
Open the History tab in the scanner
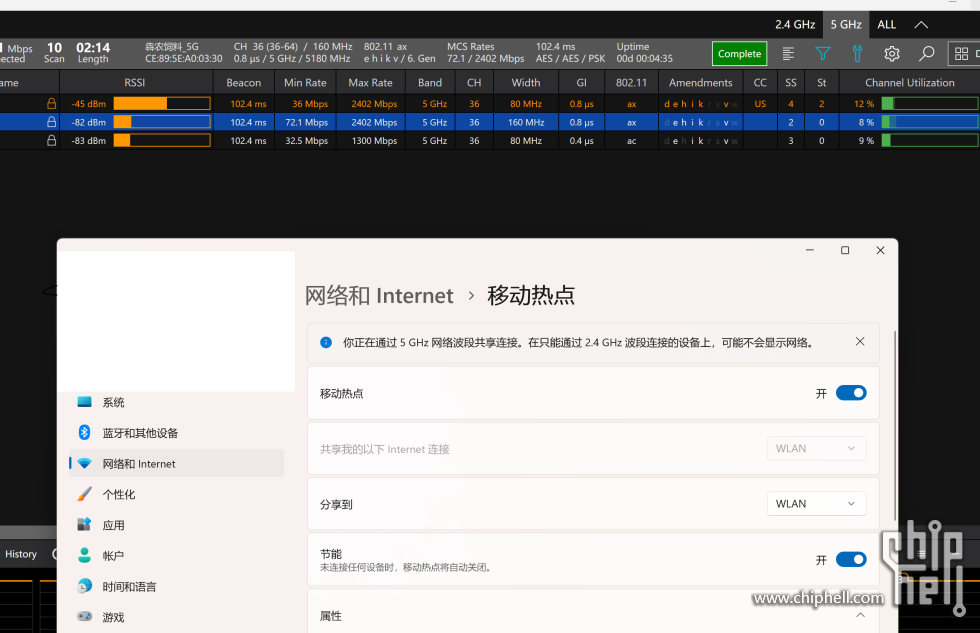pos(21,554)
